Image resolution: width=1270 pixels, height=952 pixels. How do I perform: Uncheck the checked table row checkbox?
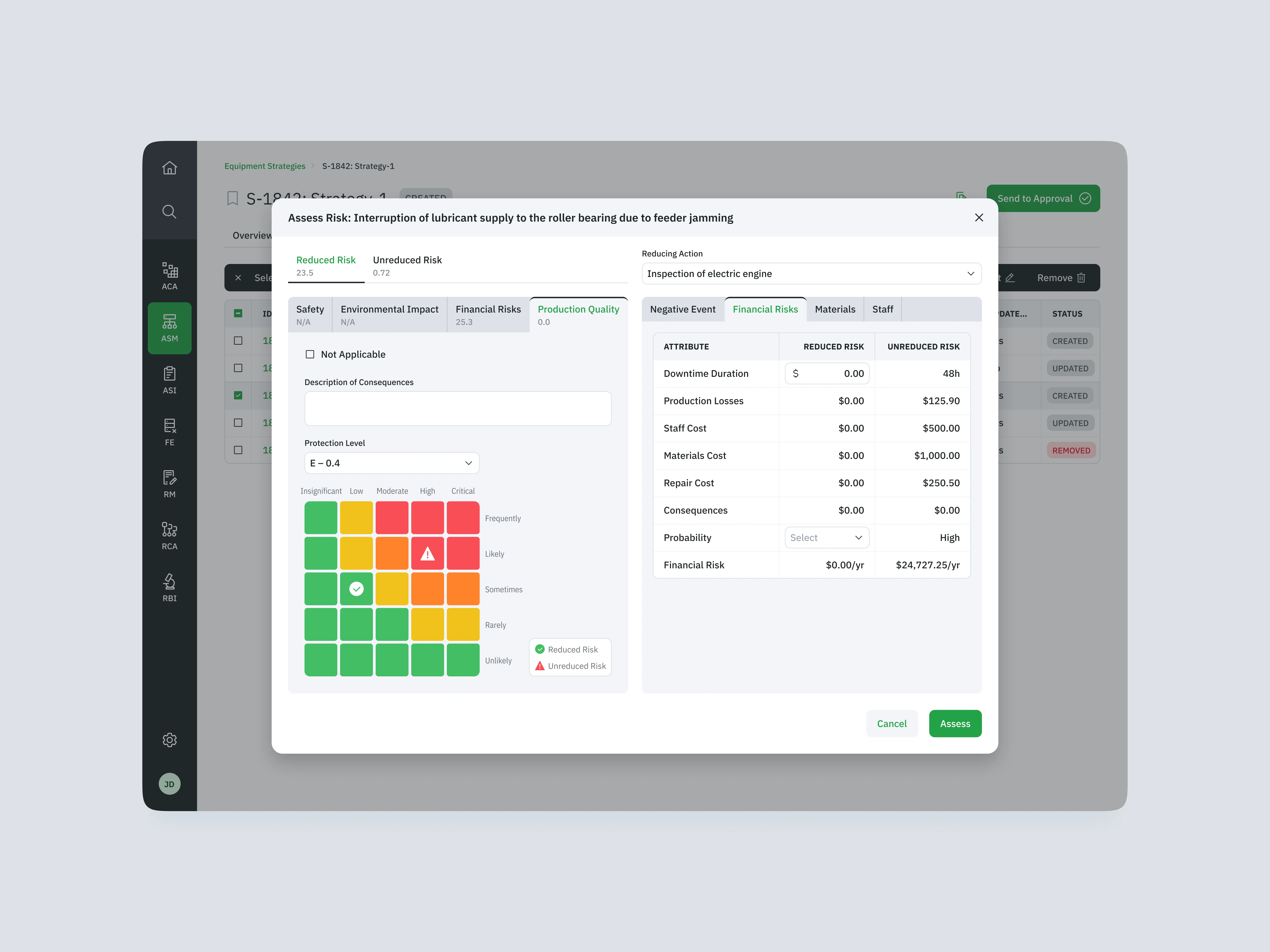238,395
